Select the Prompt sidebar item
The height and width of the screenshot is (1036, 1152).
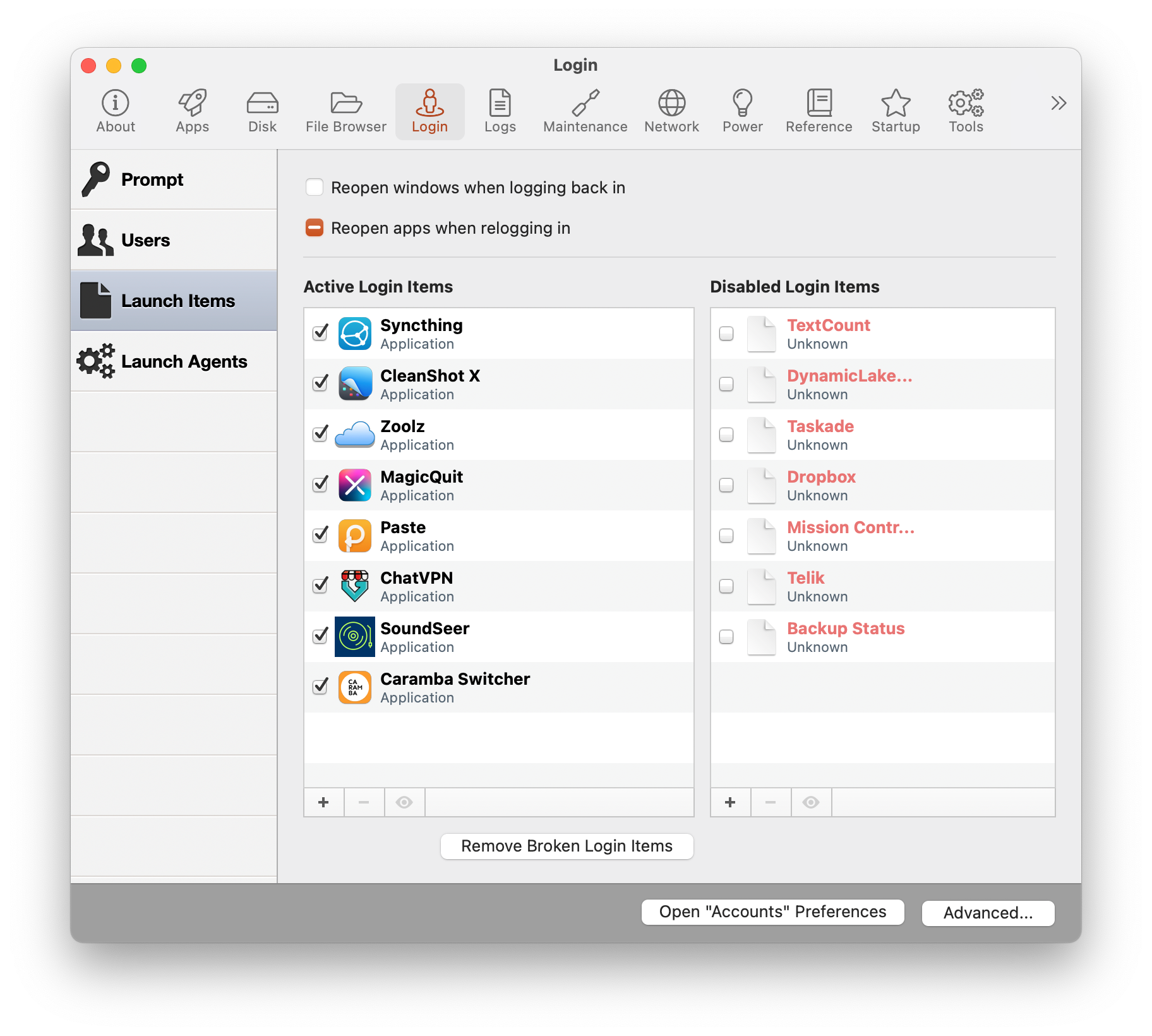[x=174, y=179]
